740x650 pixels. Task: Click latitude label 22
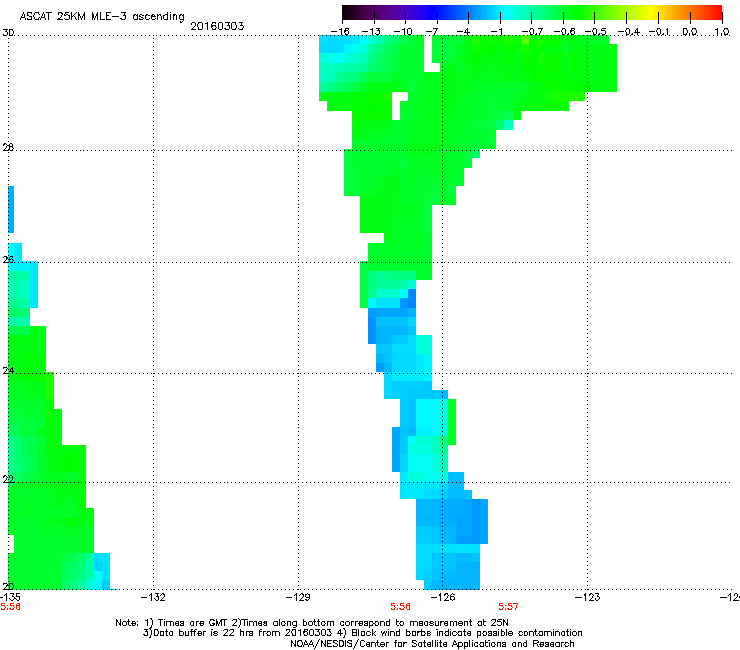click(x=8, y=479)
